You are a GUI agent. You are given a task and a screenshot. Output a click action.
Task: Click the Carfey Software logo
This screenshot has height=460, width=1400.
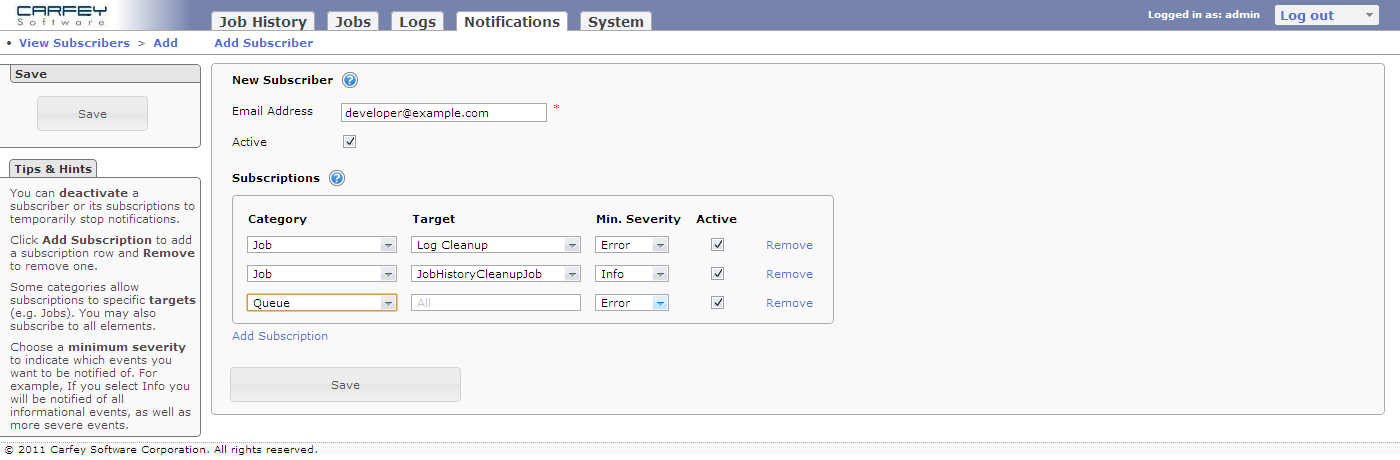pos(61,15)
